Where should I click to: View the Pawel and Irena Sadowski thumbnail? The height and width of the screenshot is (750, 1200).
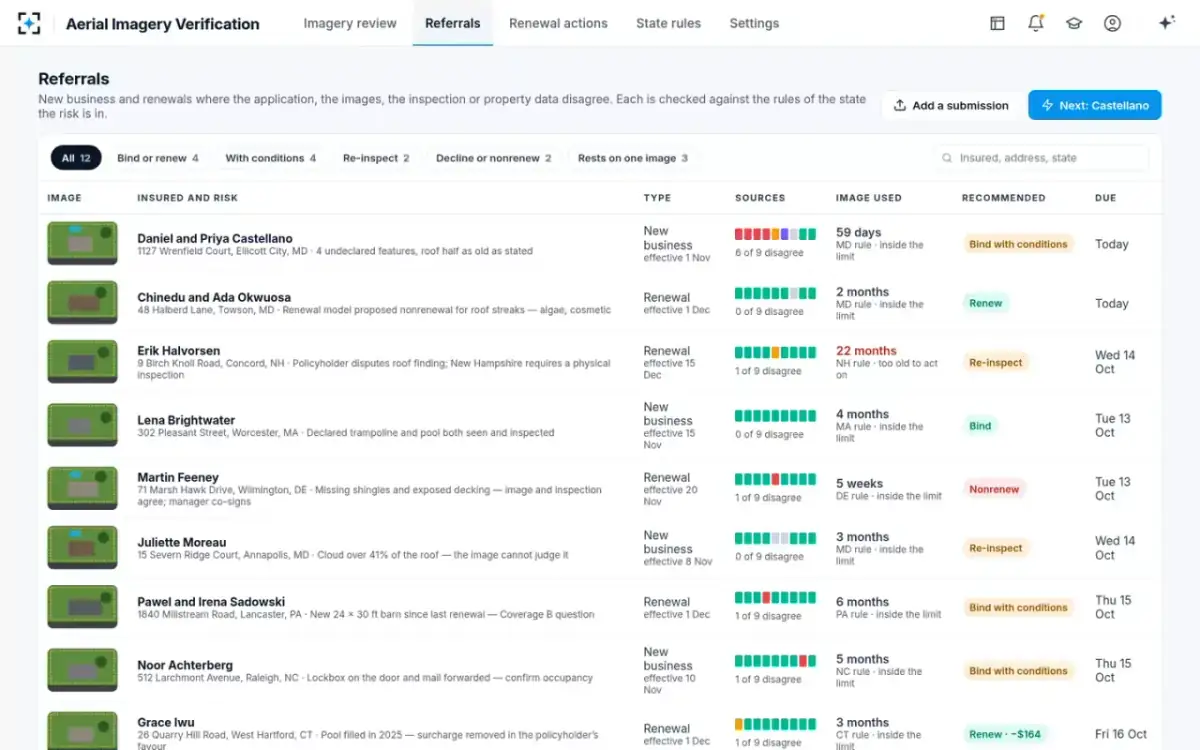coord(82,607)
